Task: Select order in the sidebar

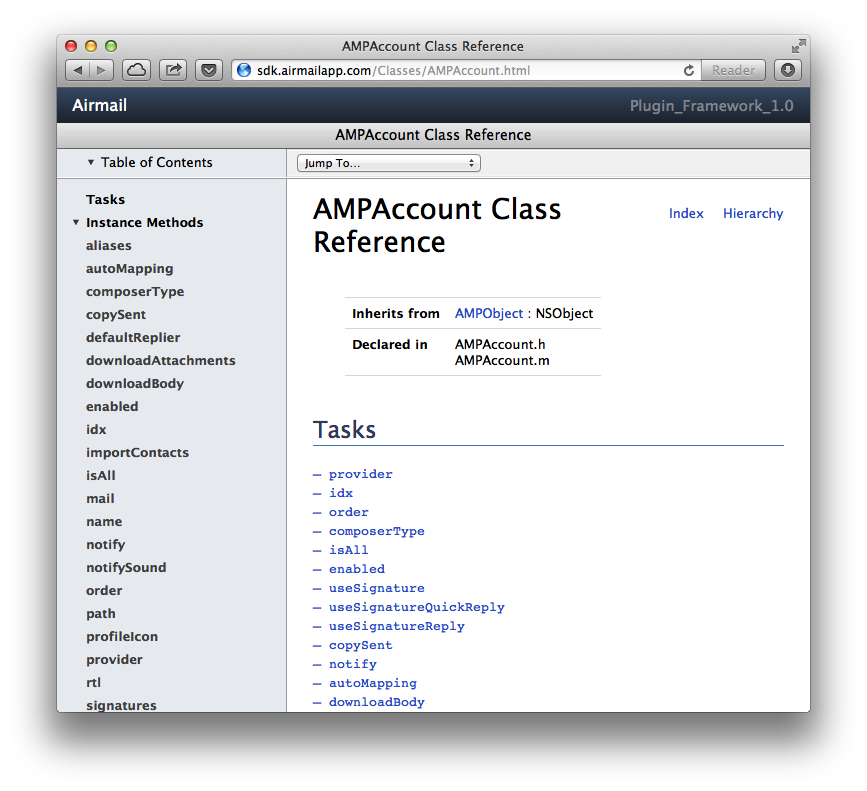Action: click(x=104, y=591)
